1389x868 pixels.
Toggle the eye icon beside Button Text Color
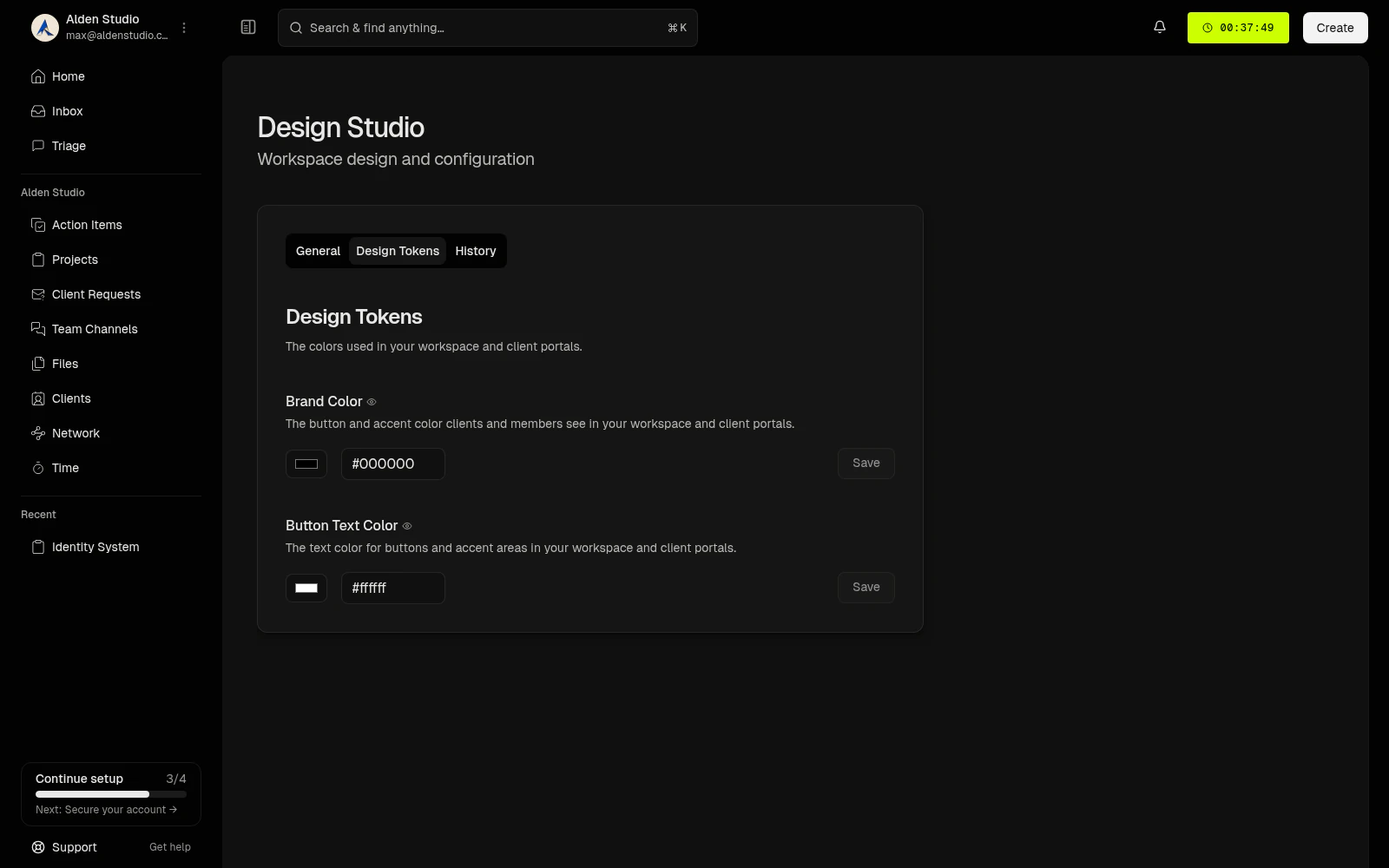407,526
